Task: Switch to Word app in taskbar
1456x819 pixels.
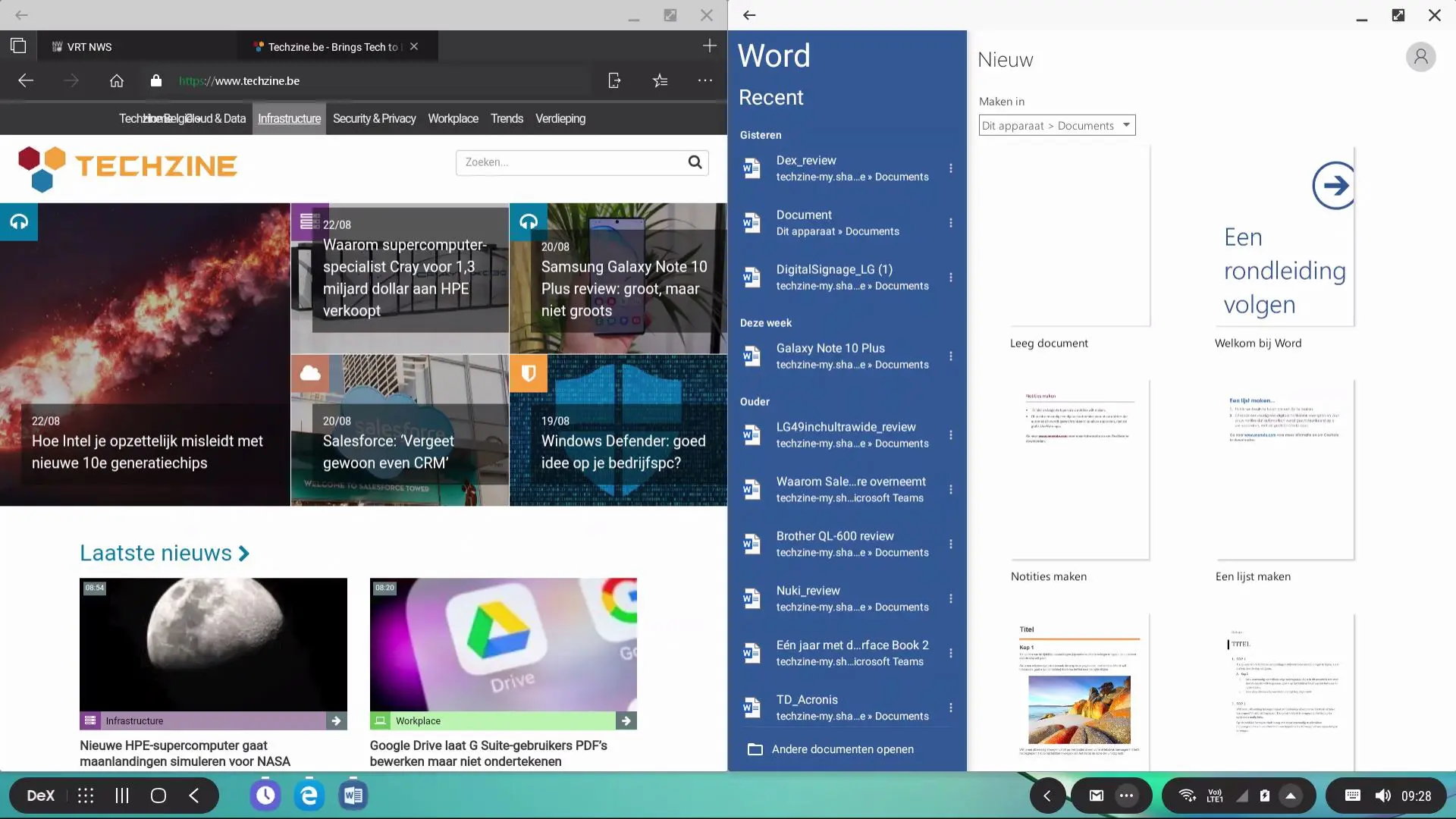Action: [353, 795]
